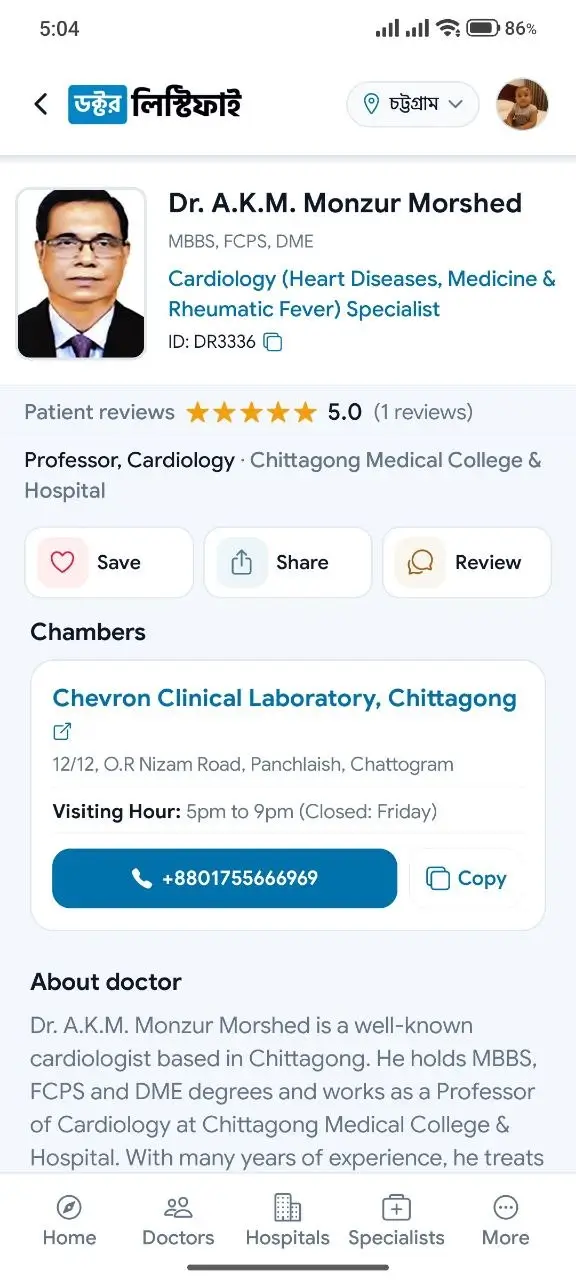Open Chevron Clinical Laboratory, Chittagong link
The width and height of the screenshot is (576, 1280).
coord(285,698)
